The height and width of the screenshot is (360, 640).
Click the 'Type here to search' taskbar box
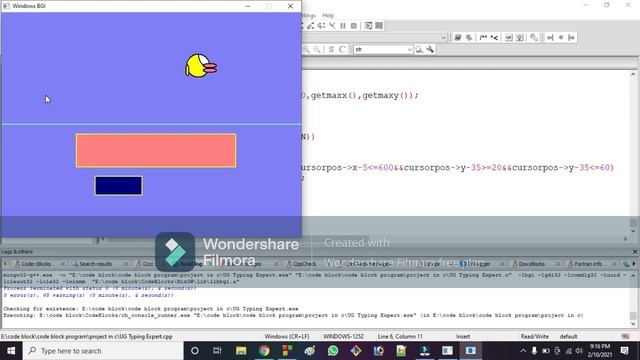click(103, 351)
